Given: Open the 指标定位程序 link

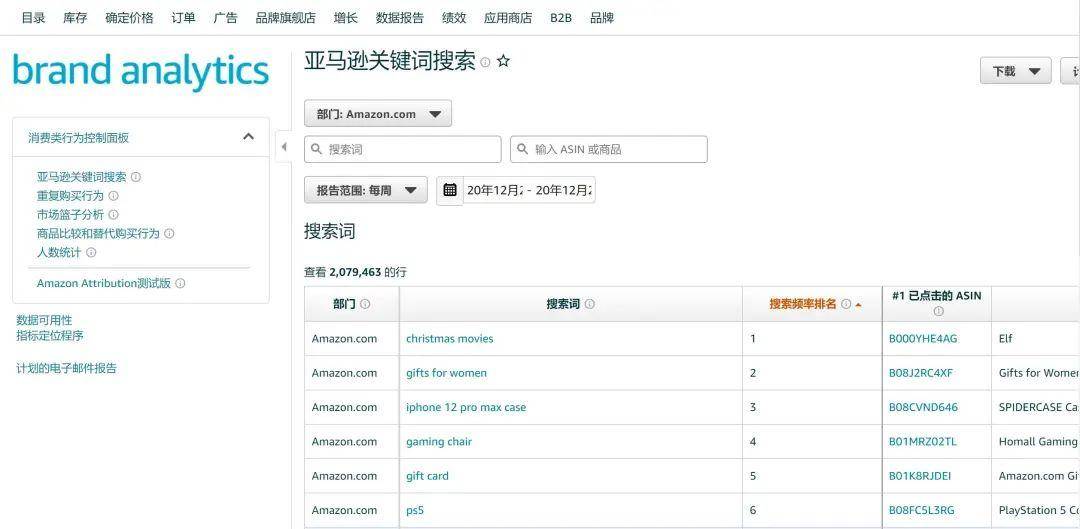Looking at the screenshot, I should click(x=50, y=335).
